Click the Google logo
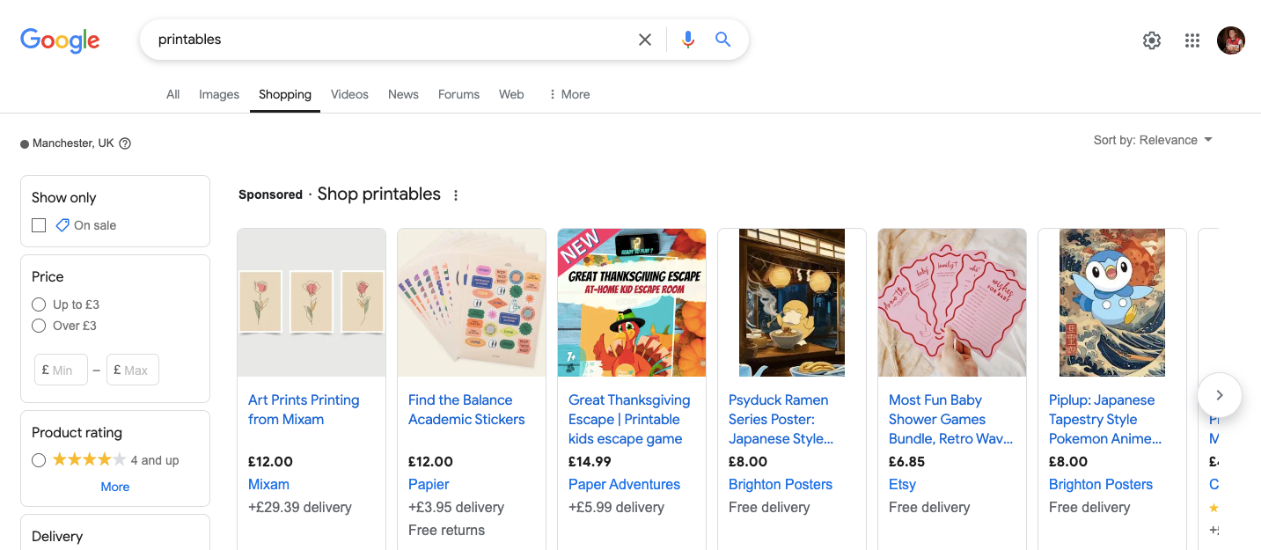 click(x=60, y=40)
